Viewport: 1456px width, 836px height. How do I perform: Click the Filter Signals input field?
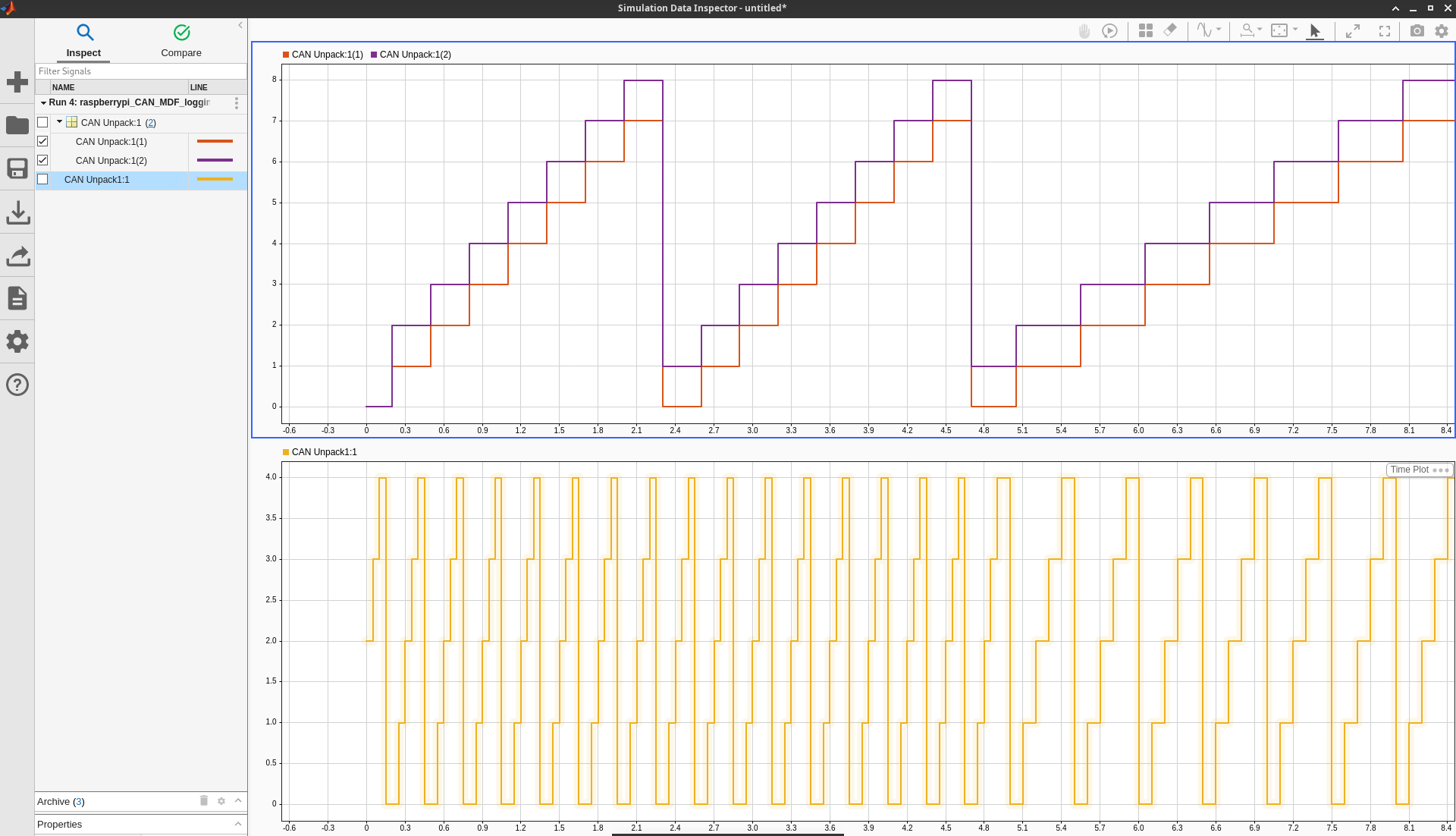140,71
